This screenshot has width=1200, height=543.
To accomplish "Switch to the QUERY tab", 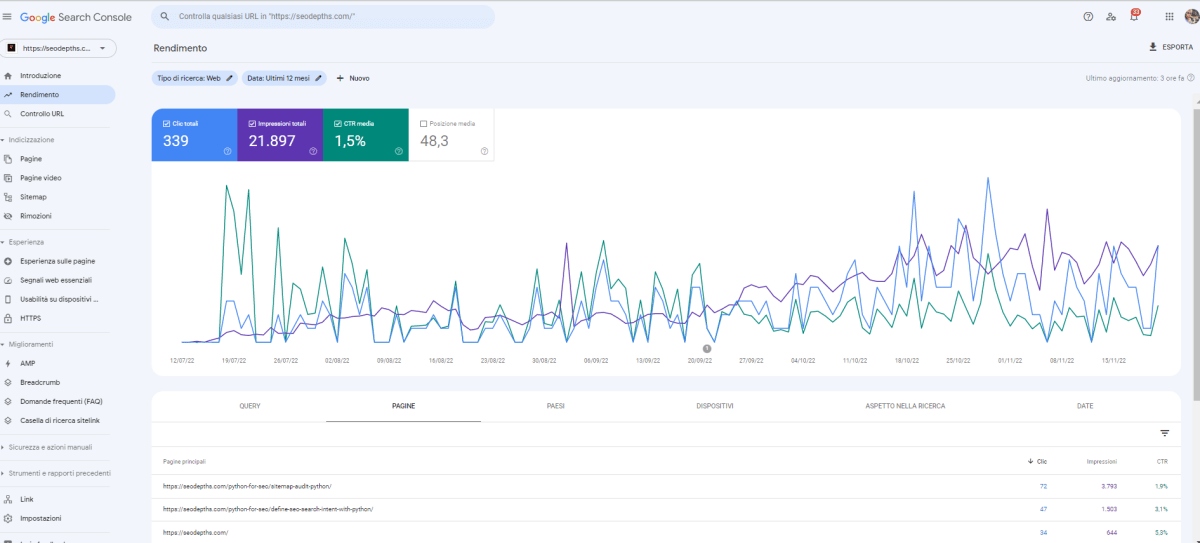I will pyautogui.click(x=250, y=406).
